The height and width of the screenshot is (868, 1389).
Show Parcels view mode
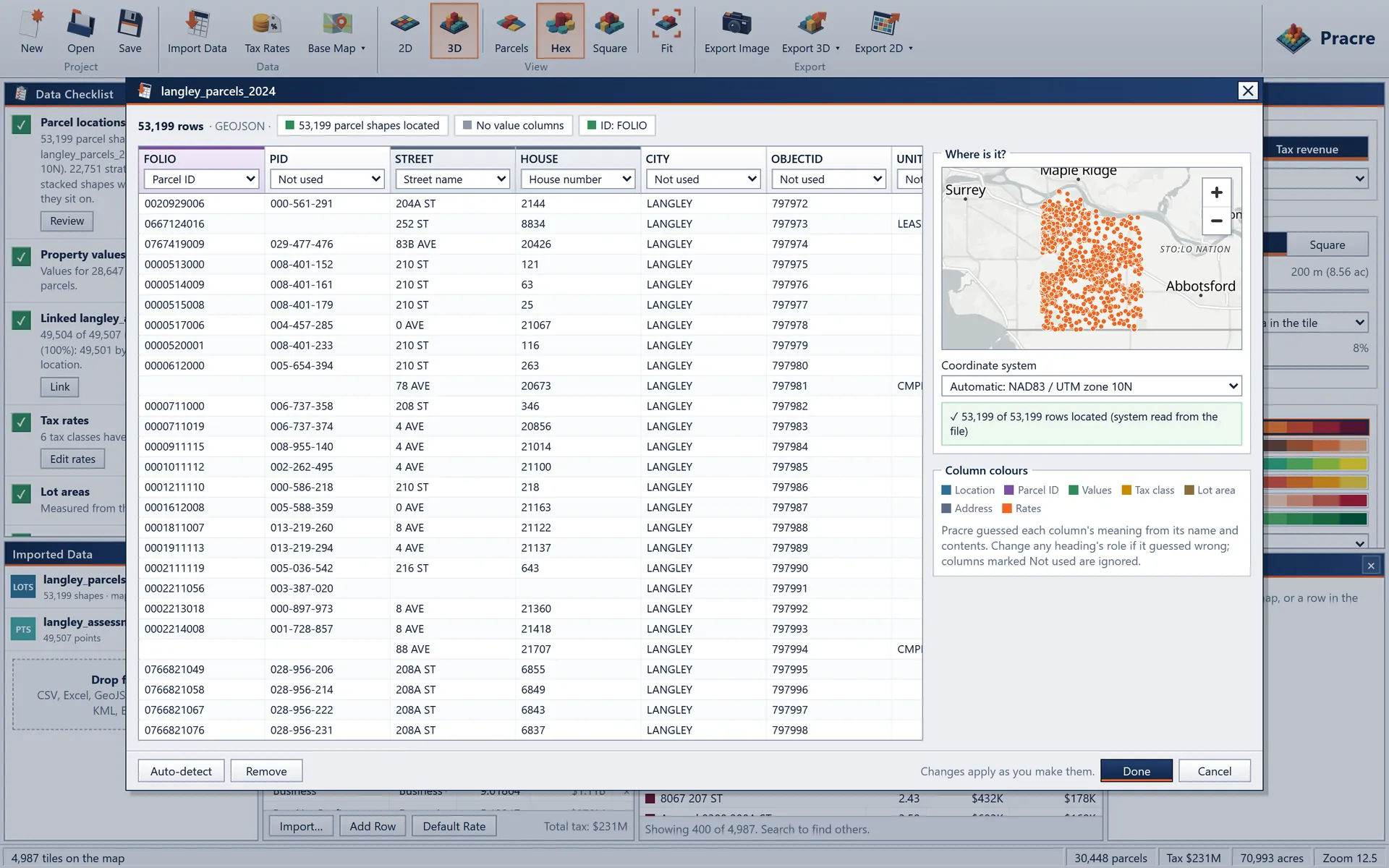click(511, 33)
